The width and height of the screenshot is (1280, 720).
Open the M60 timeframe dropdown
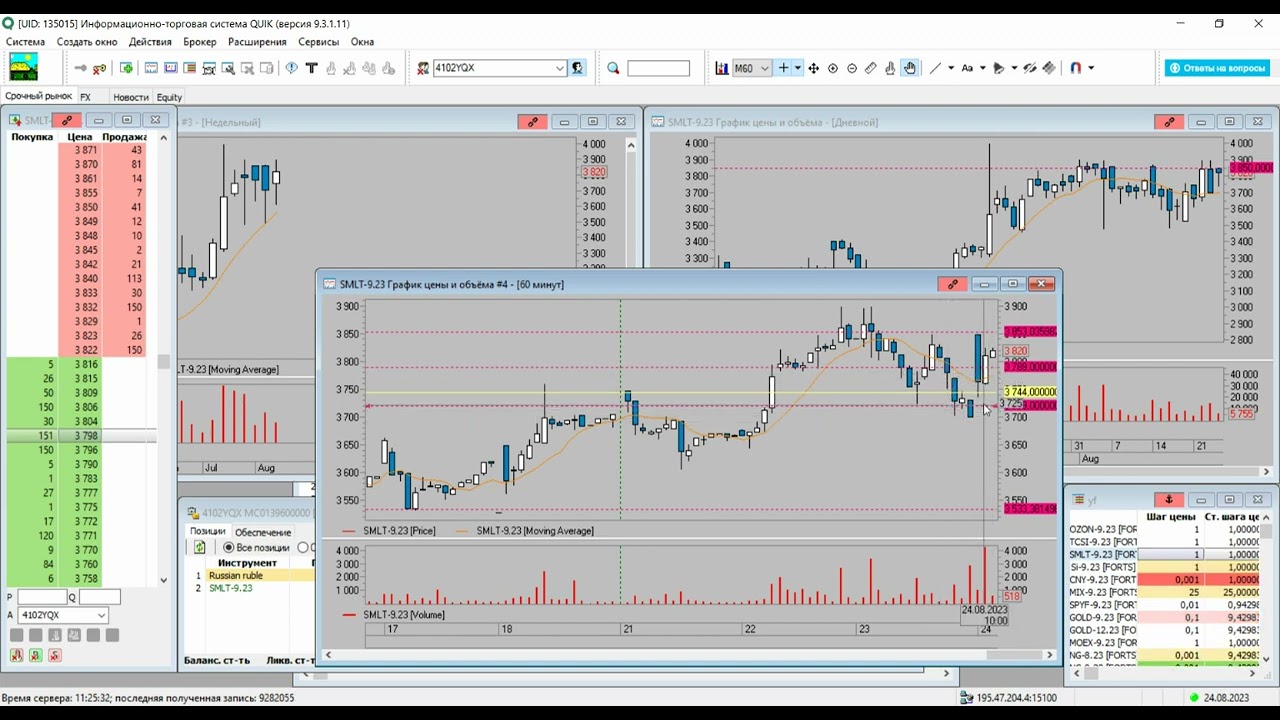point(765,68)
